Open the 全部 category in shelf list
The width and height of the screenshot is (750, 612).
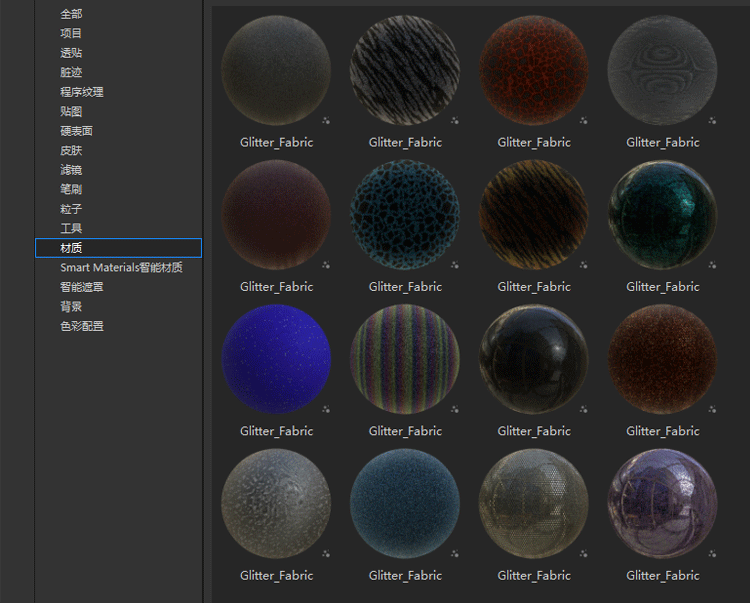(71, 14)
